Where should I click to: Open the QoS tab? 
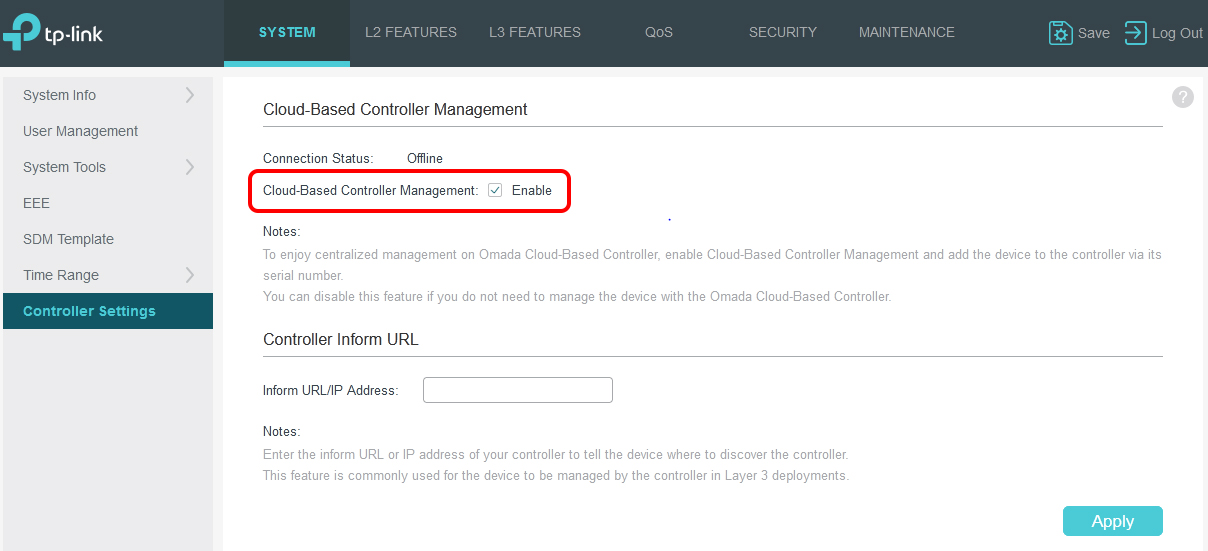[659, 32]
